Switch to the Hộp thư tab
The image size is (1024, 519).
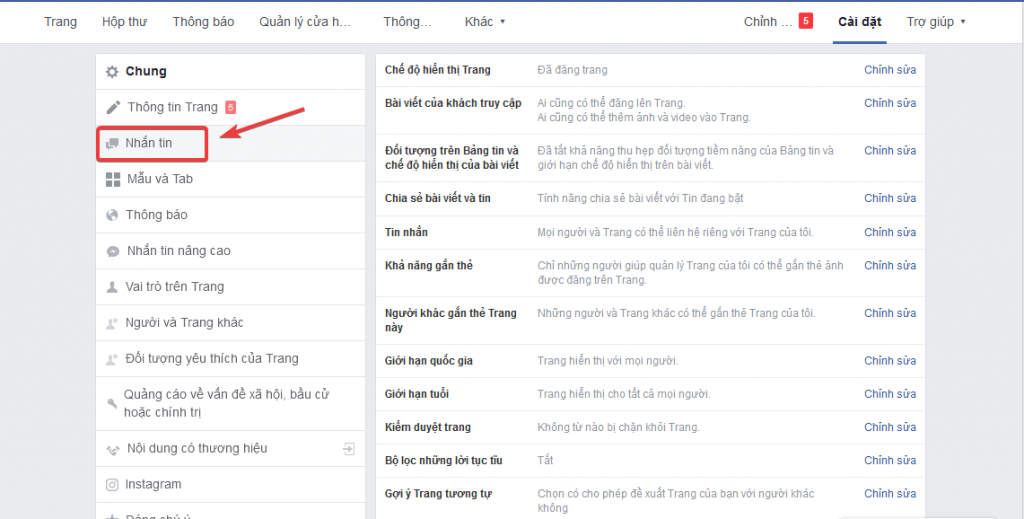(124, 21)
